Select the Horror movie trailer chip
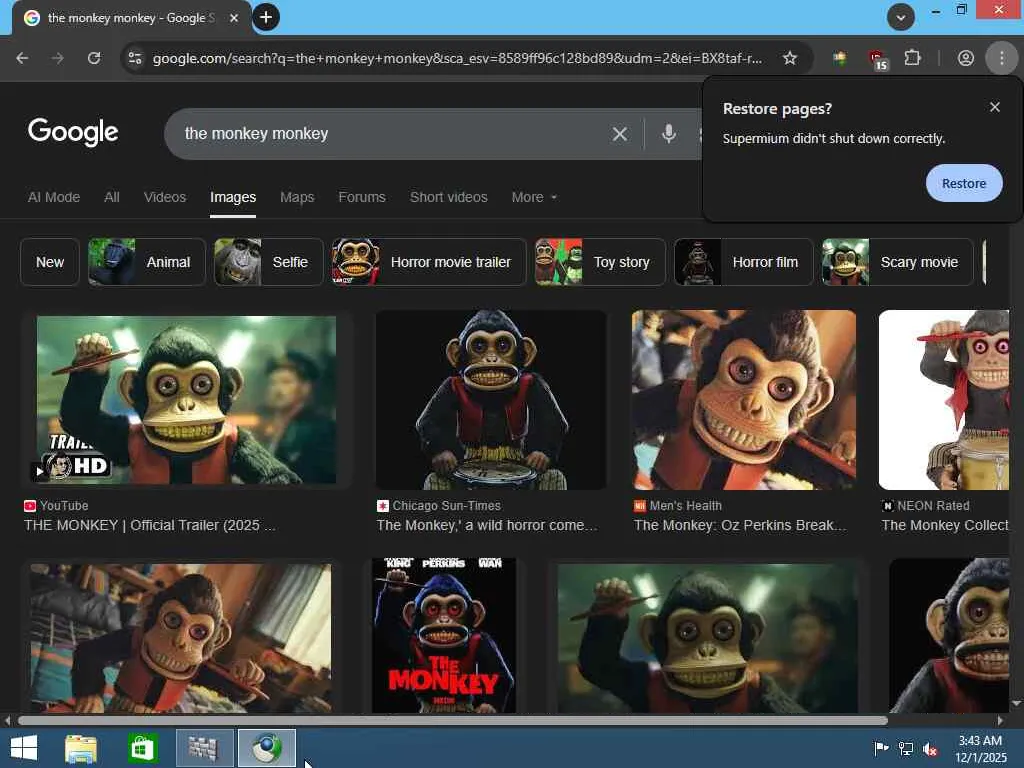Viewport: 1024px width, 768px height. click(x=429, y=262)
